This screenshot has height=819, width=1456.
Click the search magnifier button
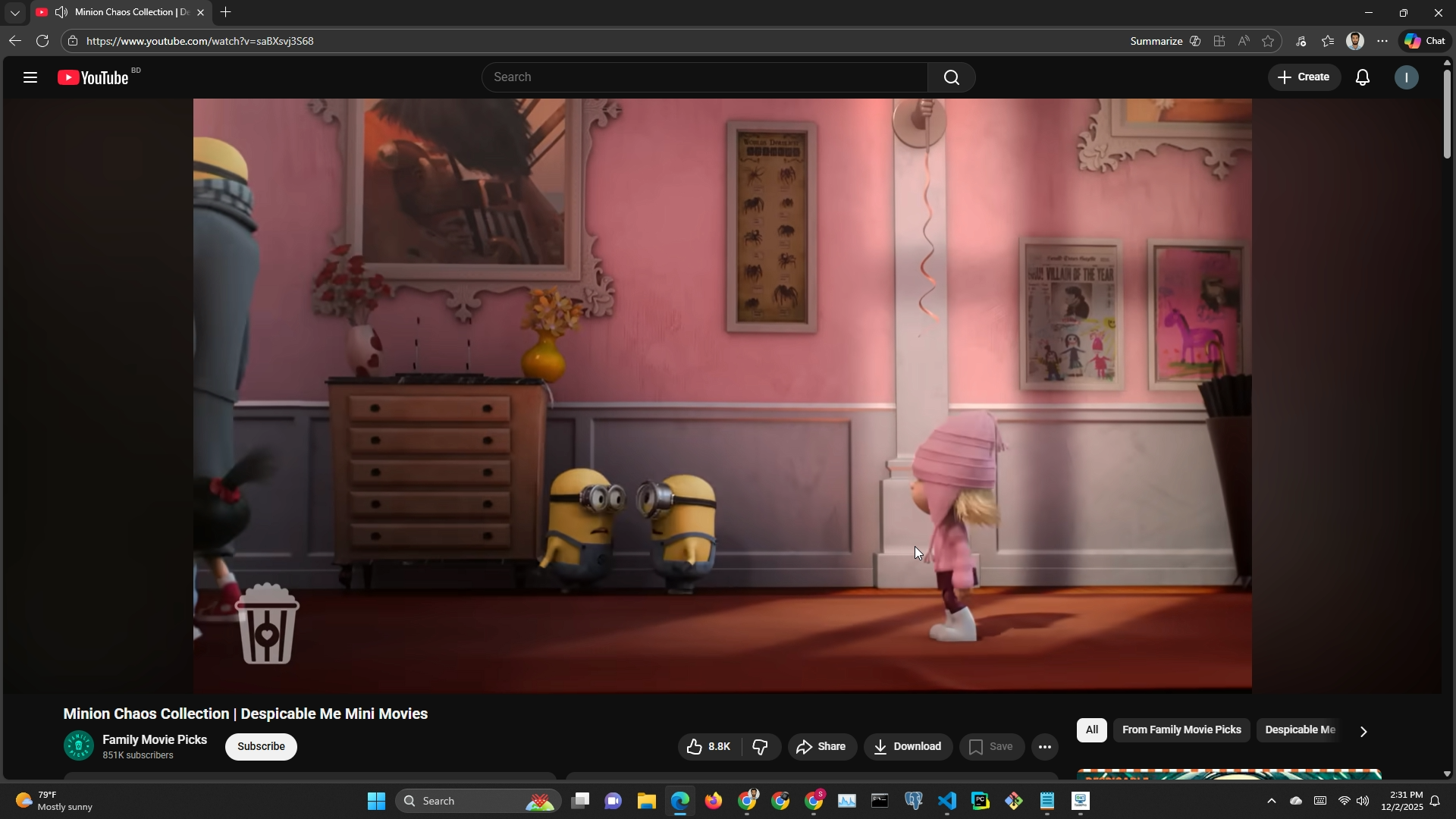pos(951,77)
